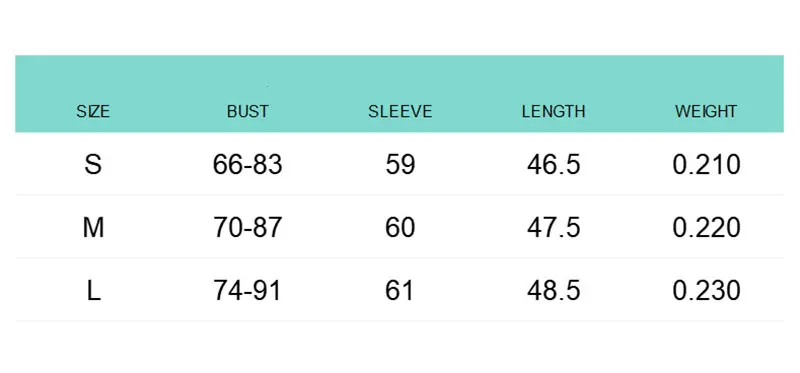
Task: Click bust value 74-91
Action: (x=247, y=291)
